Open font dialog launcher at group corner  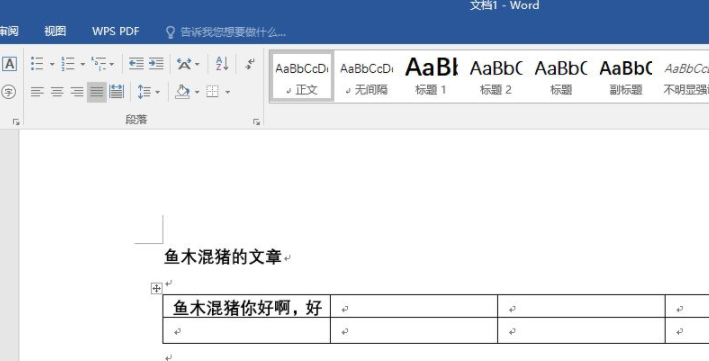pos(16,122)
